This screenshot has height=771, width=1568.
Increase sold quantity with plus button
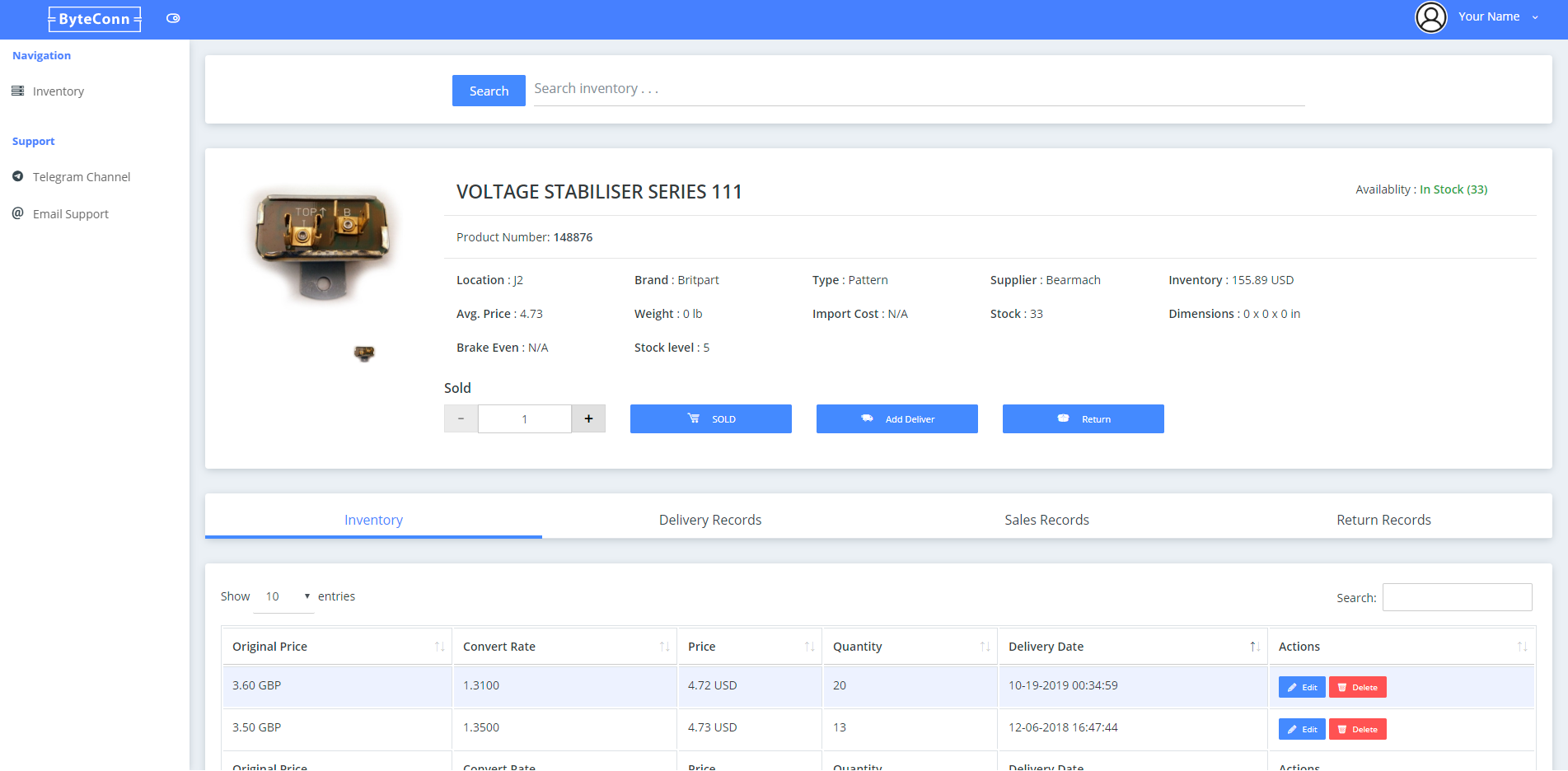tap(588, 418)
